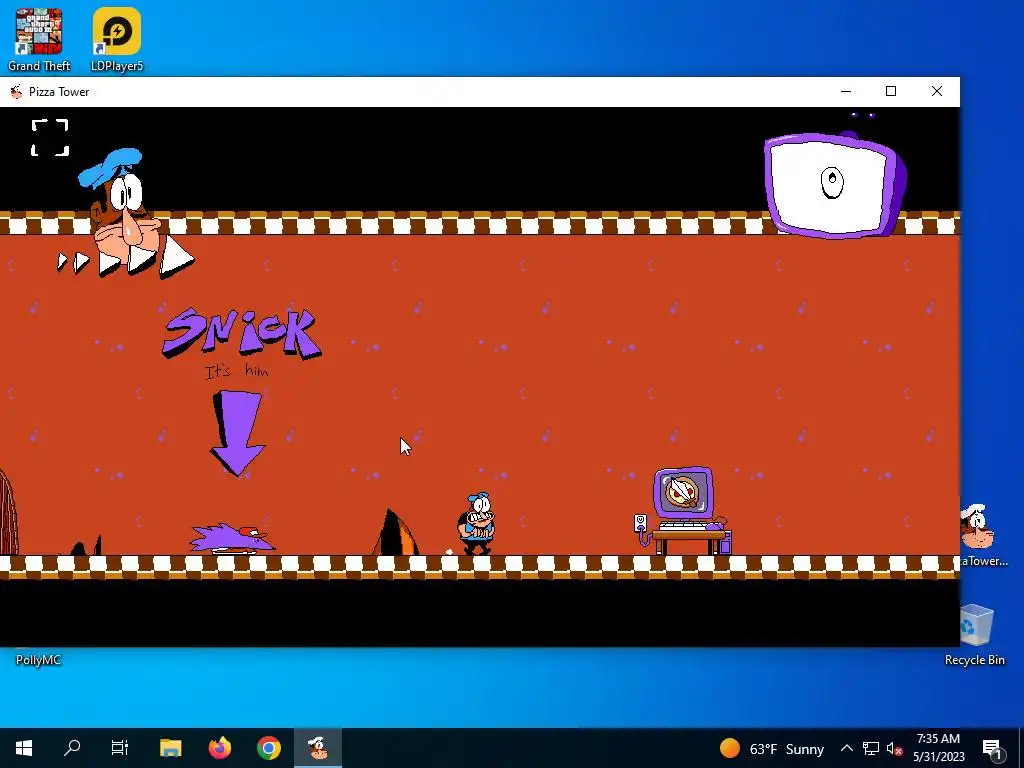Open network status tray icon
Image resolution: width=1024 pixels, height=768 pixels.
click(871, 748)
